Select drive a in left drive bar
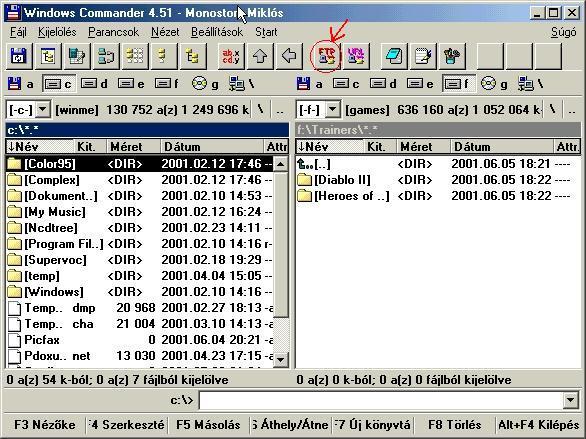The image size is (586, 439). tap(21, 84)
